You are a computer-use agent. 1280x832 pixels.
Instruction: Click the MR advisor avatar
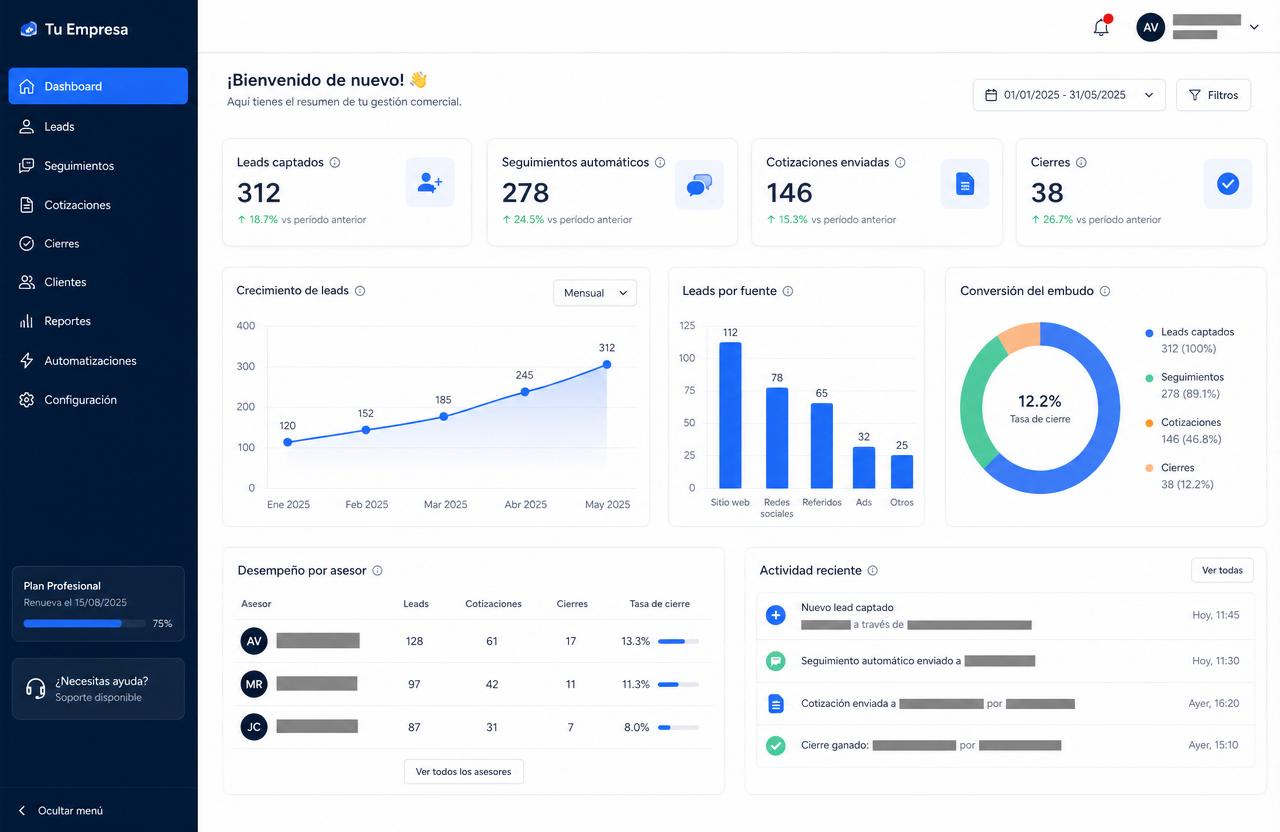pos(254,684)
